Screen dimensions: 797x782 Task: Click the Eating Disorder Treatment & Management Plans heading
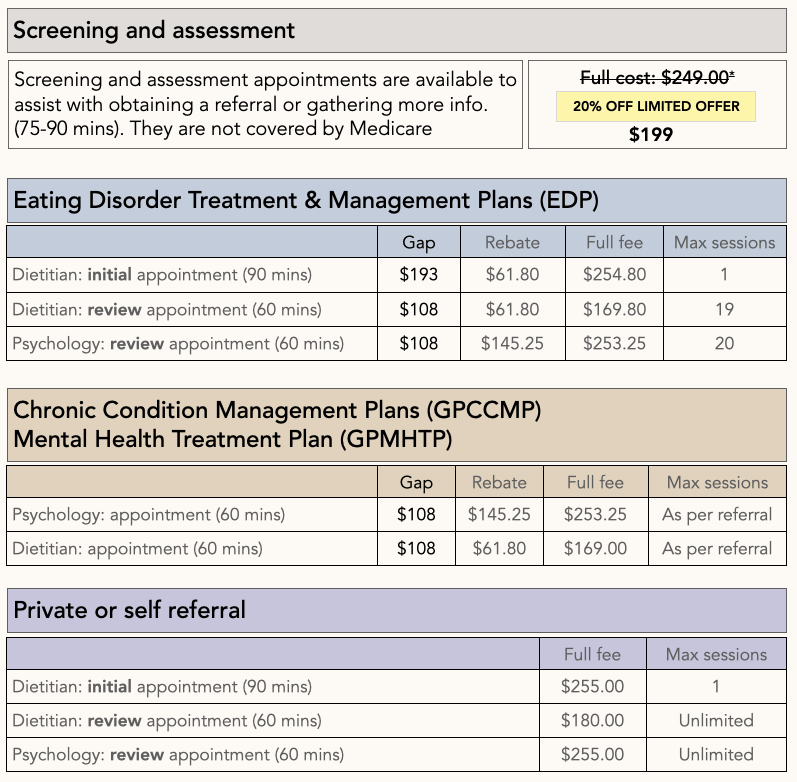click(x=306, y=200)
